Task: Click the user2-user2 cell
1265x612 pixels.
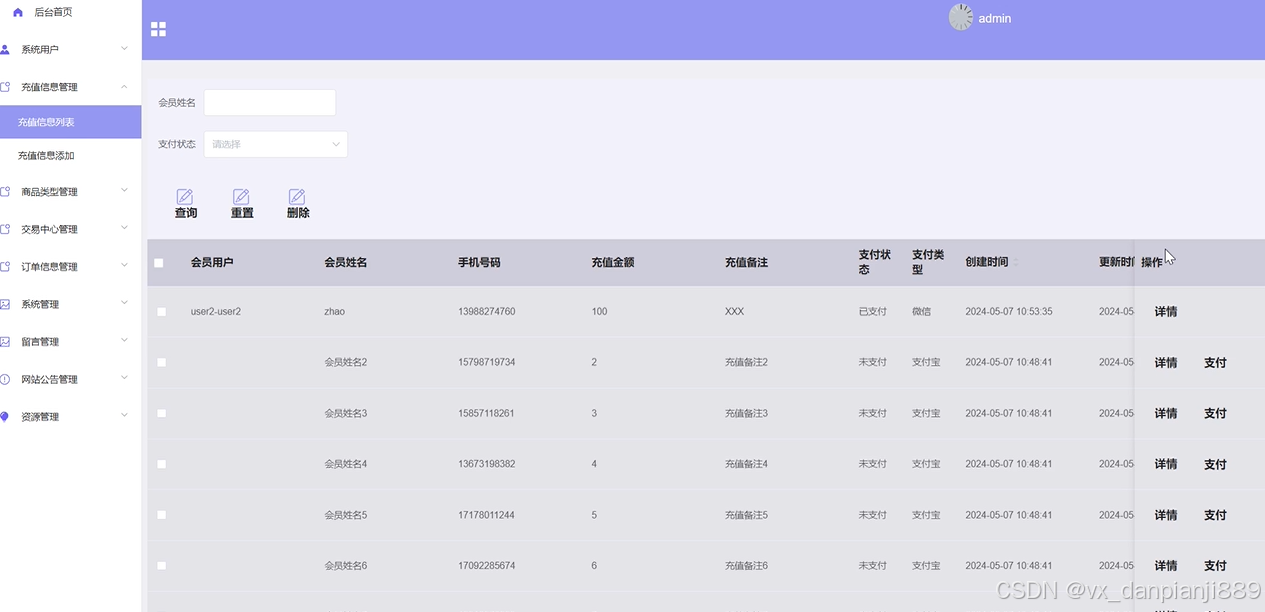Action: pos(216,312)
